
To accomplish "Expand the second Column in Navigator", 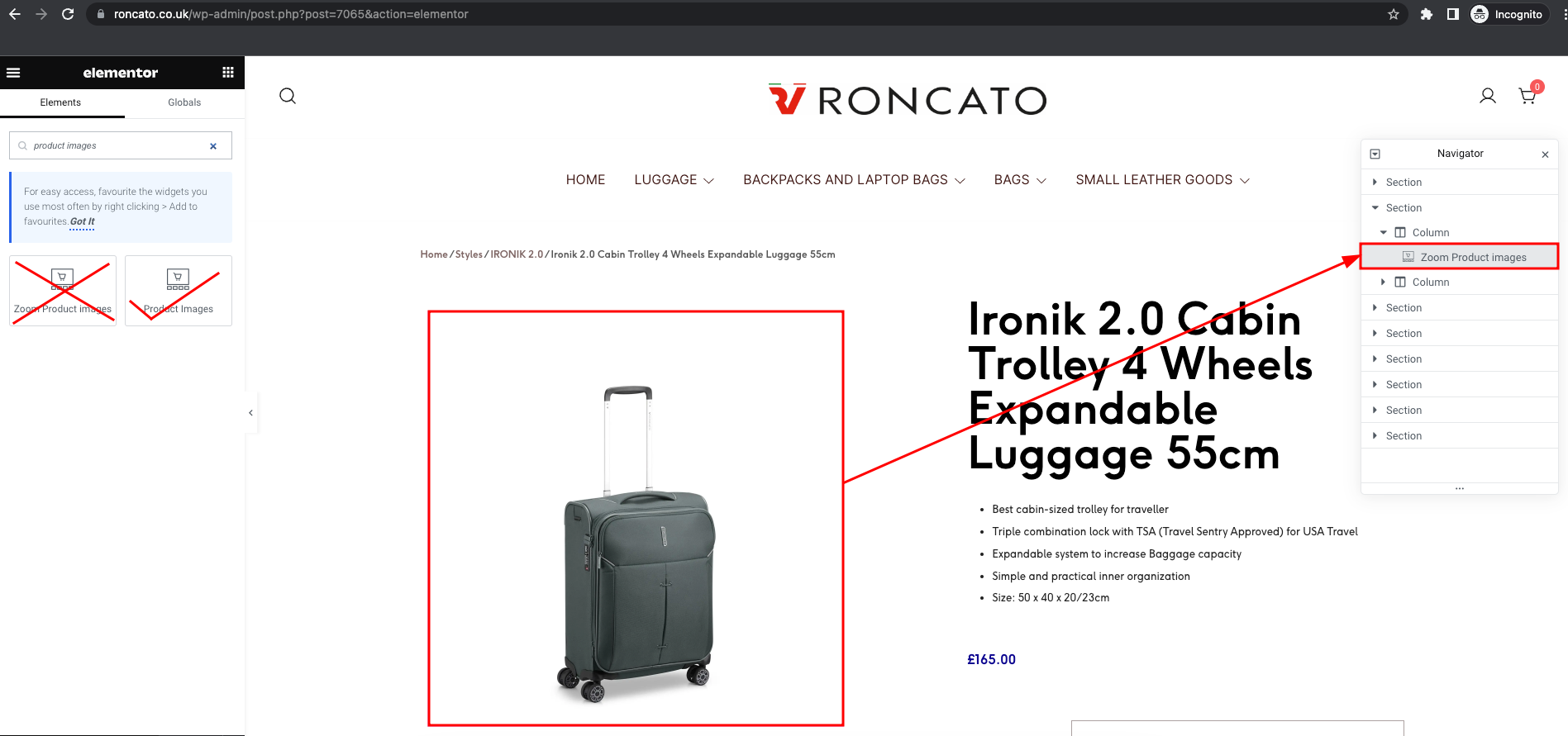I will (x=1383, y=283).
